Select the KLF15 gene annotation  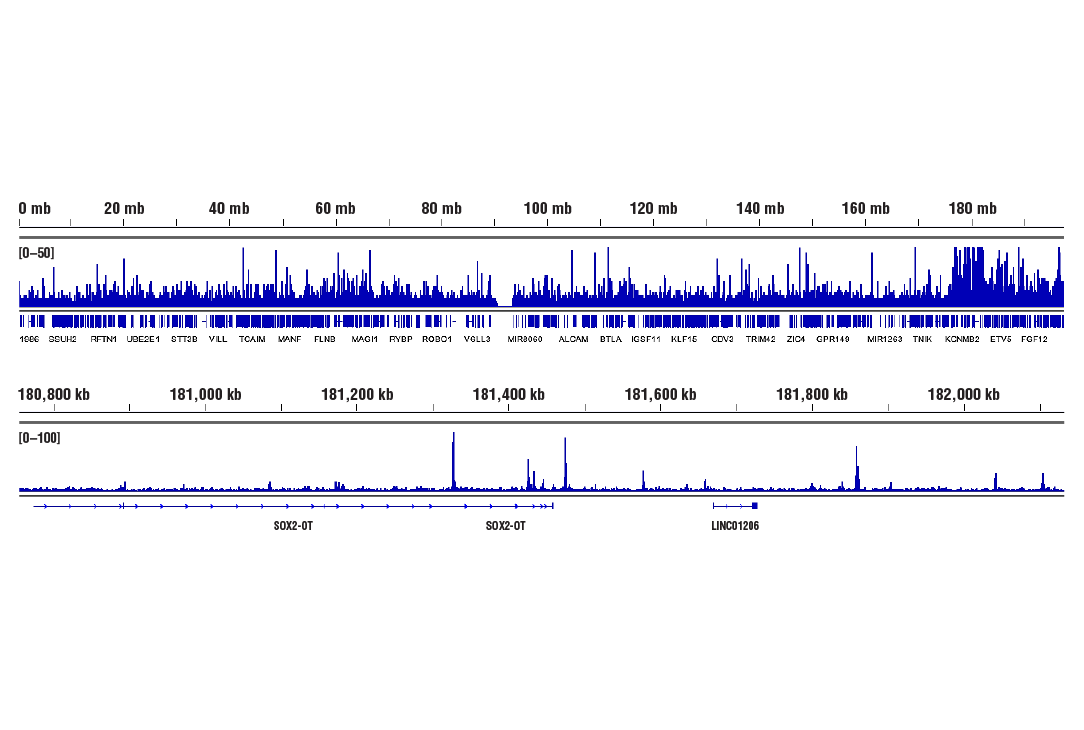pos(682,339)
